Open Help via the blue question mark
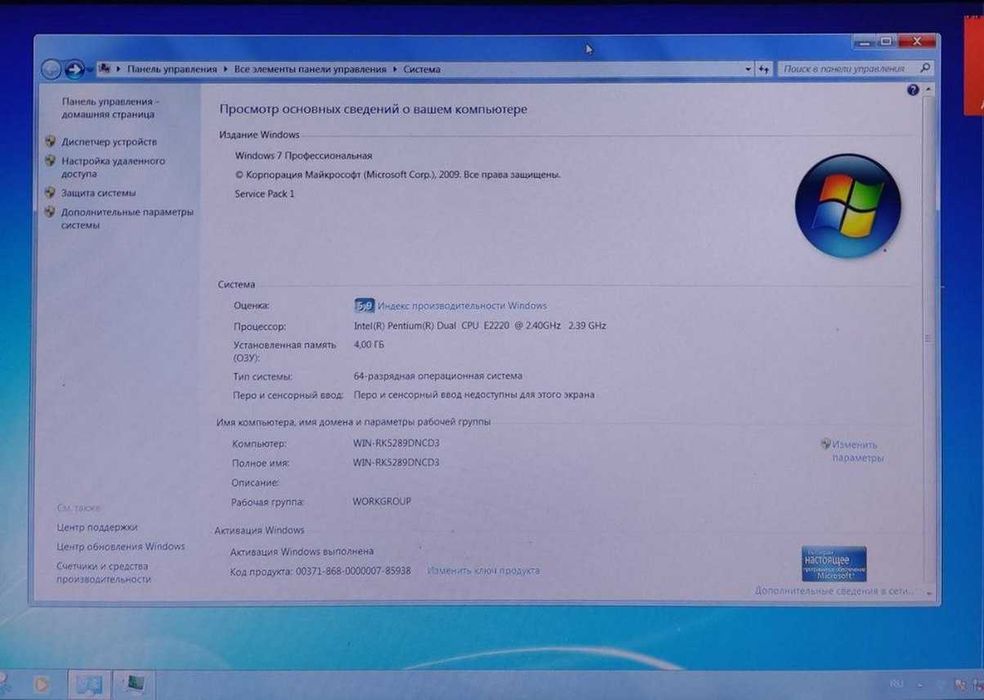Screen dimensions: 984x700 click(x=913, y=90)
